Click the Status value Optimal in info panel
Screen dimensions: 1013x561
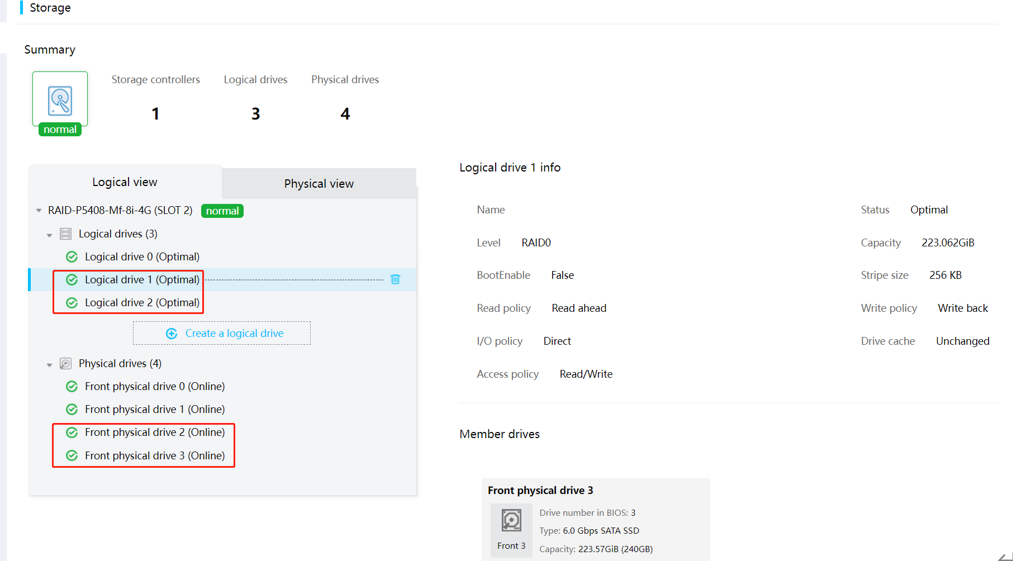(929, 210)
